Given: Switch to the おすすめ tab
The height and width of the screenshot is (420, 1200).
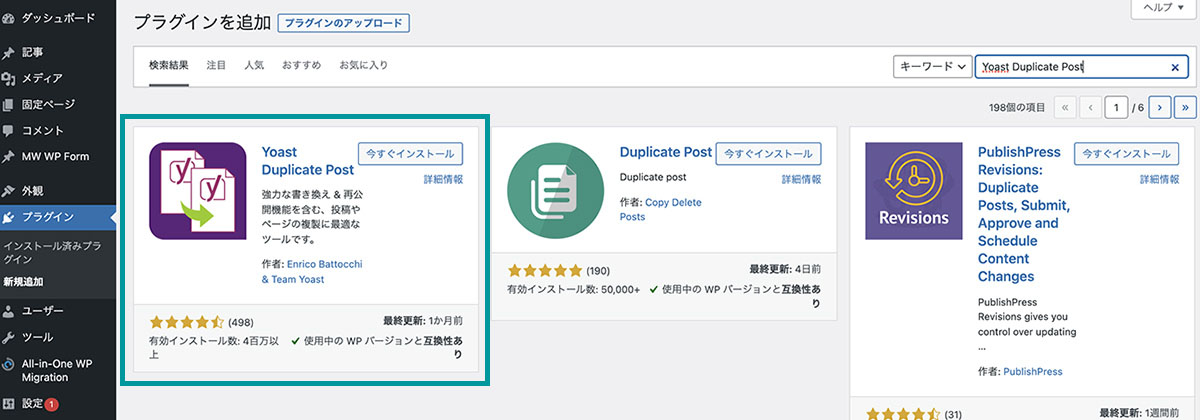Looking at the screenshot, I should coord(301,65).
